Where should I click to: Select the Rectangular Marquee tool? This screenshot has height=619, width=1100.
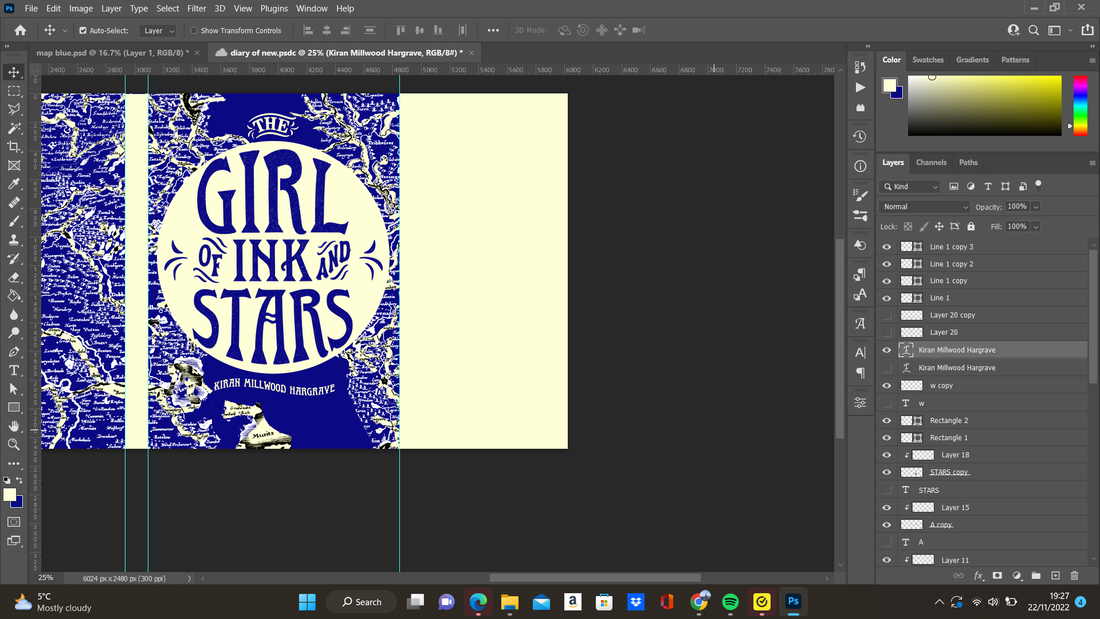(13, 91)
